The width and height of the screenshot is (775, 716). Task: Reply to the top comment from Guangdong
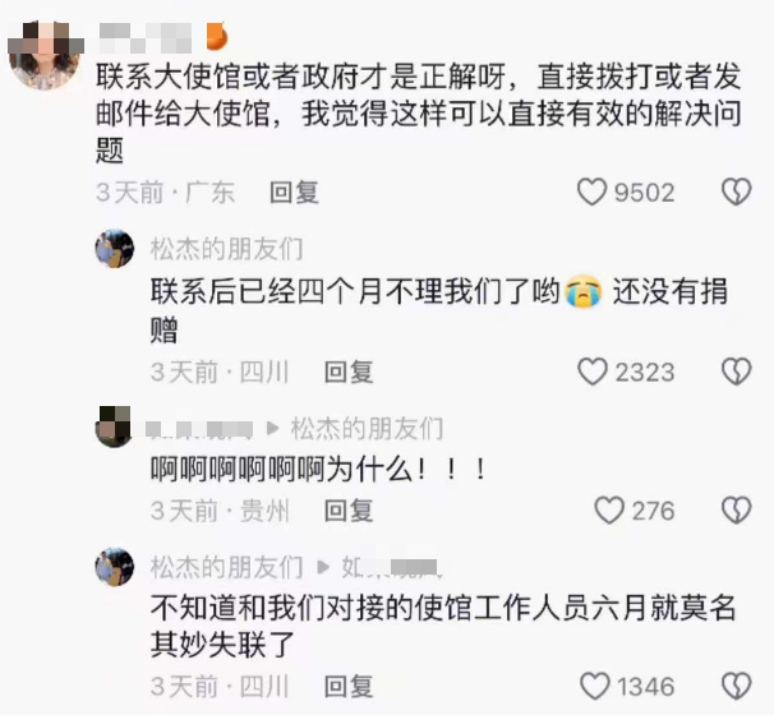(294, 192)
